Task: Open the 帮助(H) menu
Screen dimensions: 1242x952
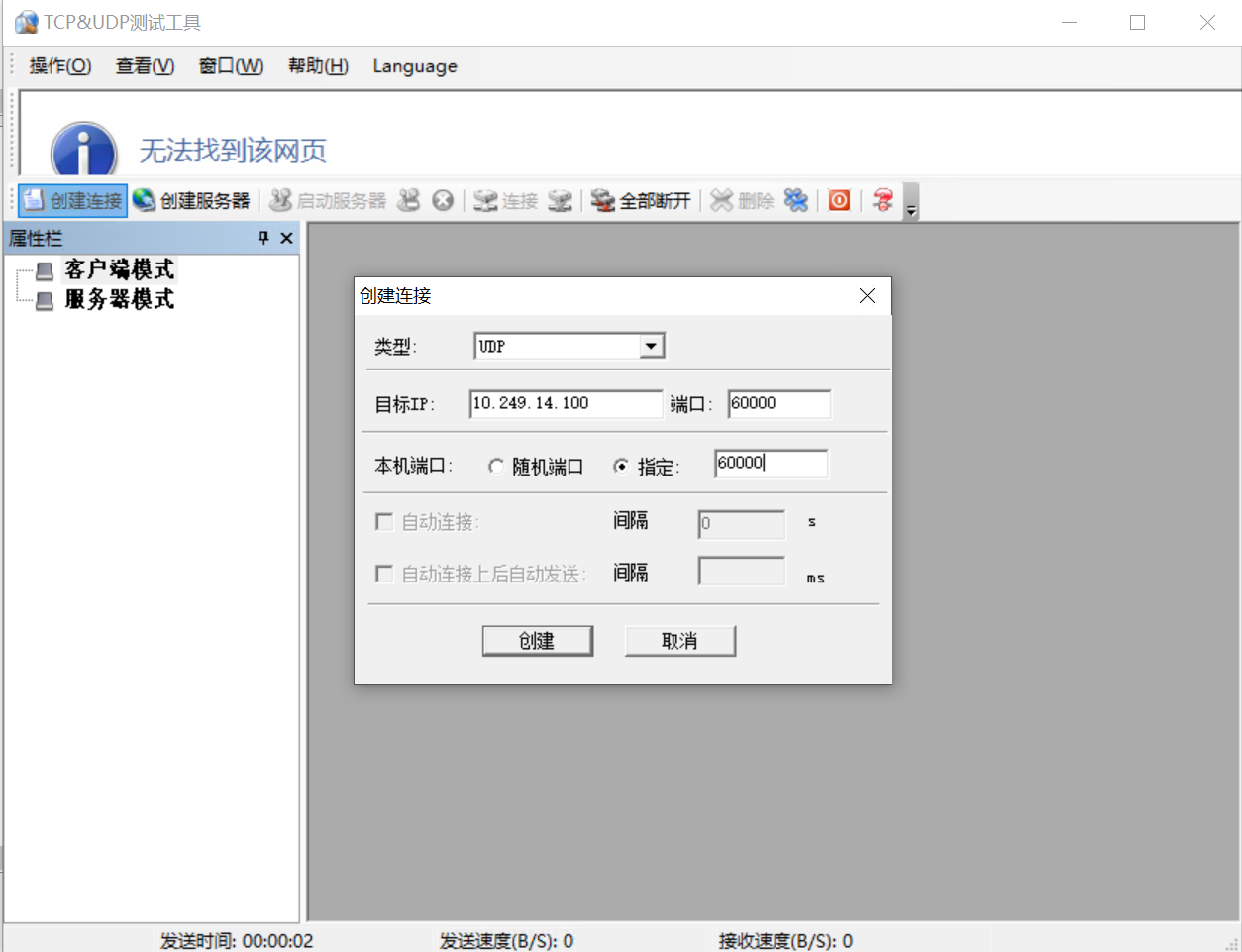Action: pos(318,66)
